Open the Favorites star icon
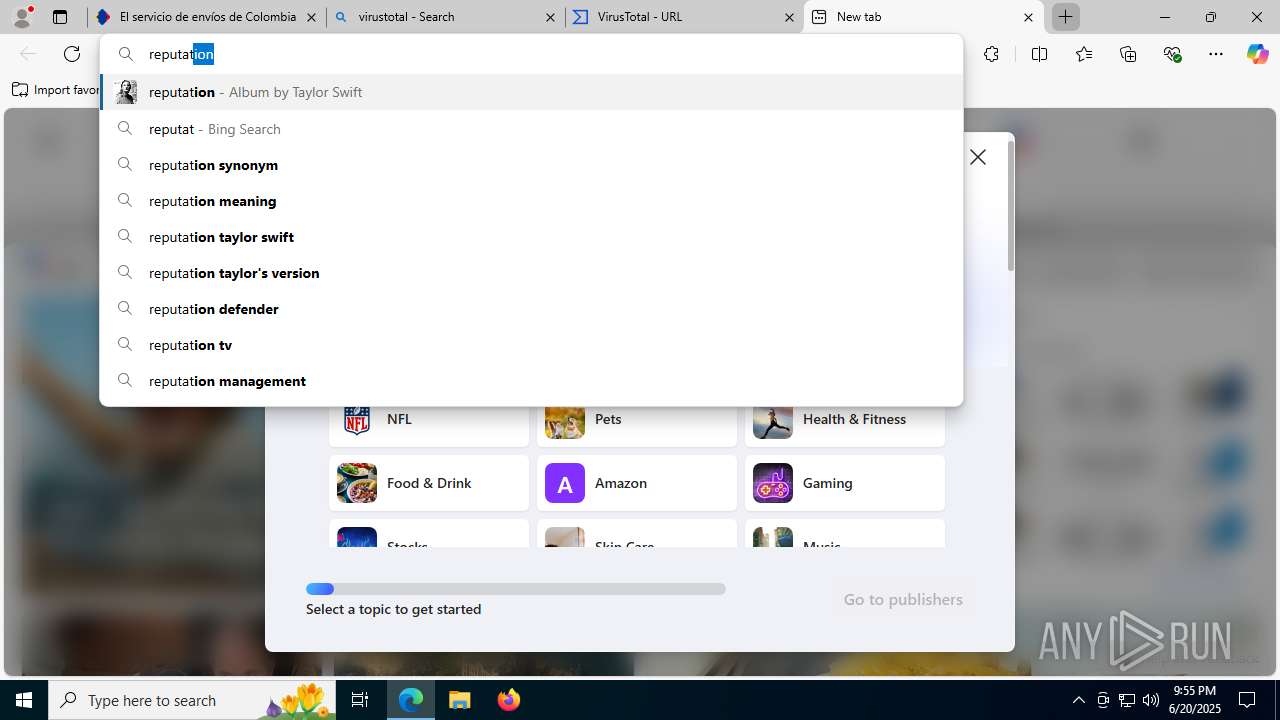Viewport: 1280px width, 720px height. (x=1084, y=54)
